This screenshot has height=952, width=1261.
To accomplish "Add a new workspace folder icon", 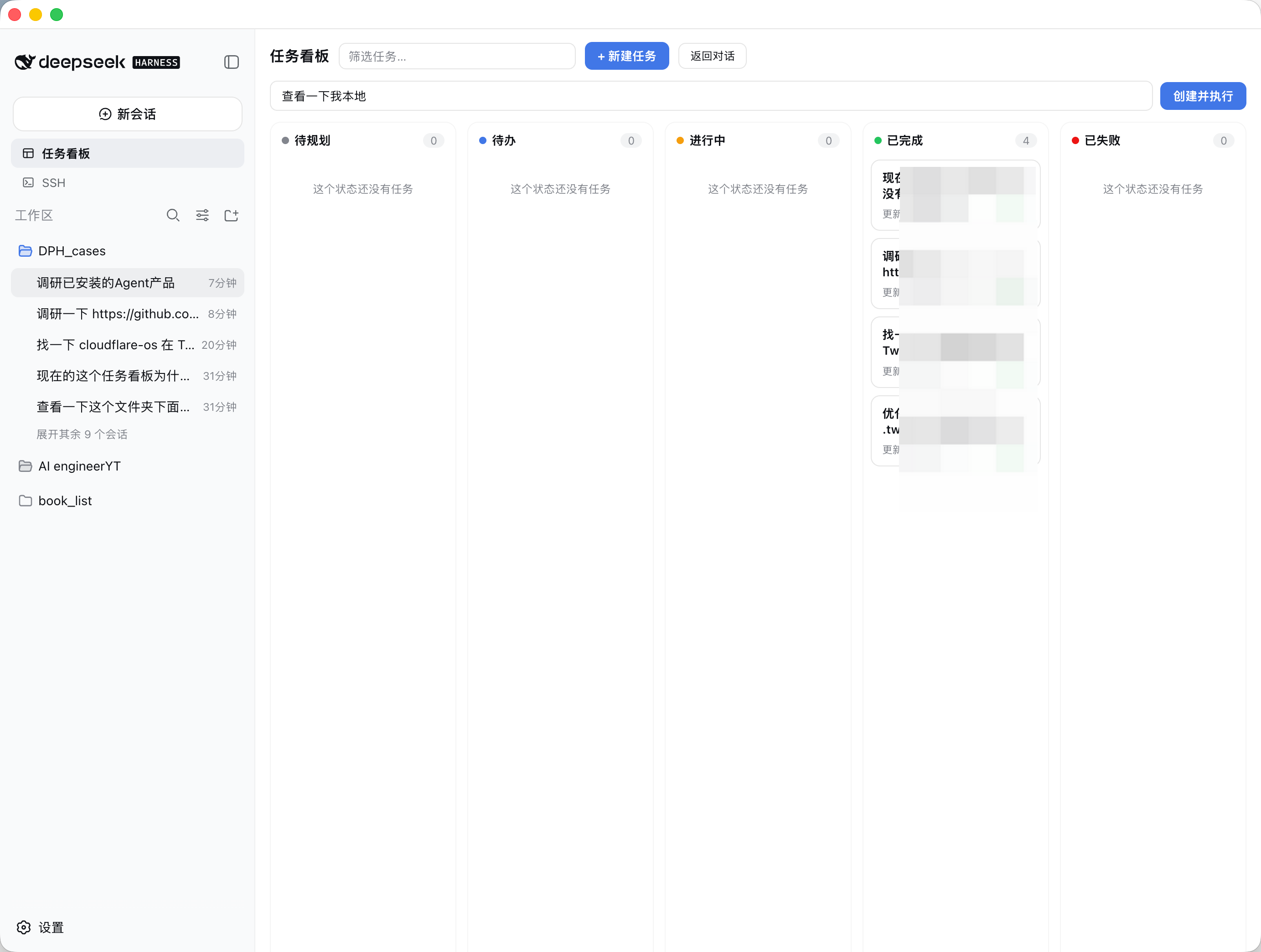I will (x=232, y=216).
